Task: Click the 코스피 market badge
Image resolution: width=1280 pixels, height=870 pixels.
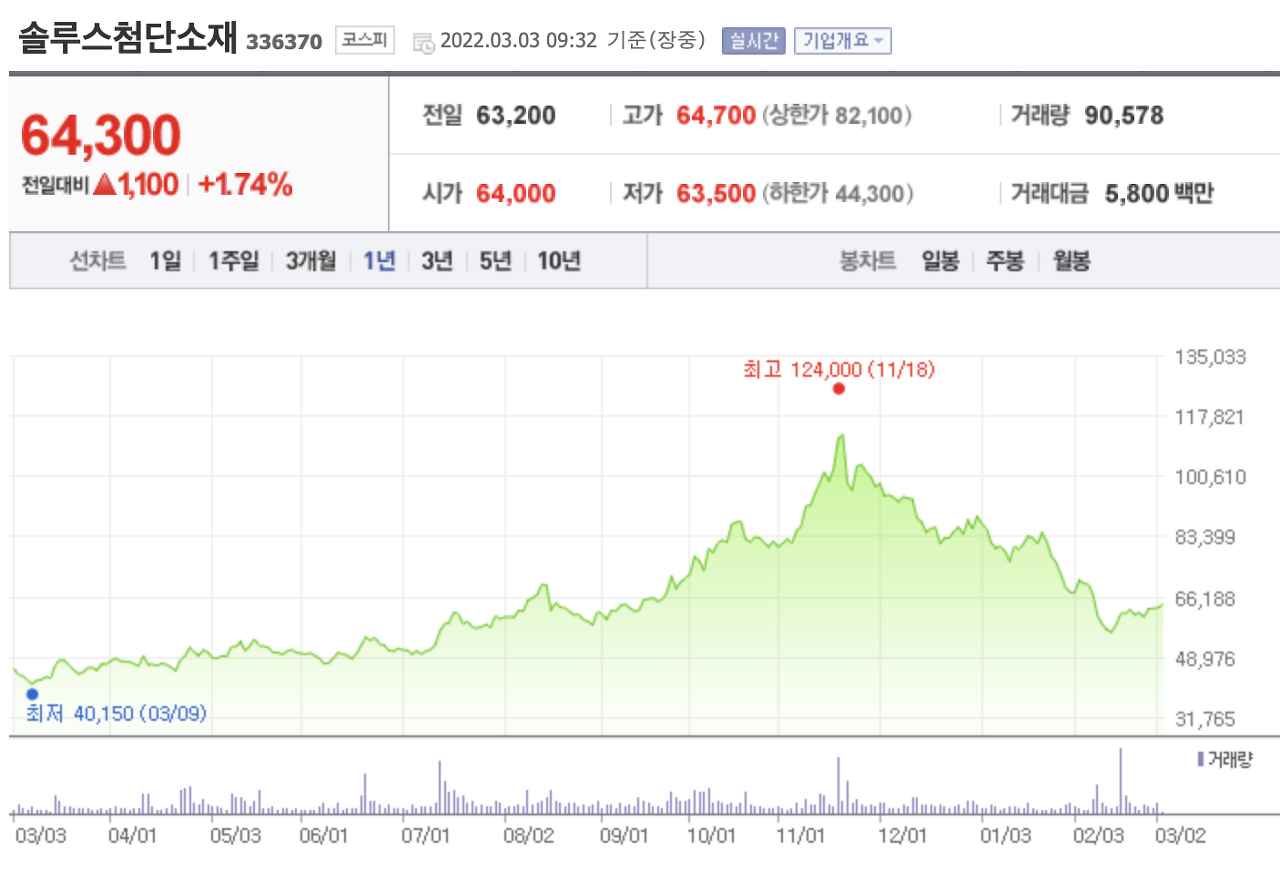Action: (365, 41)
